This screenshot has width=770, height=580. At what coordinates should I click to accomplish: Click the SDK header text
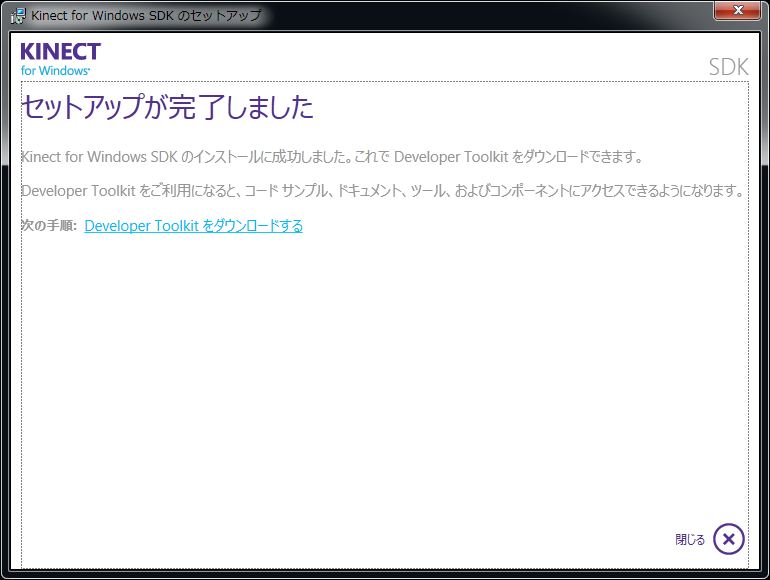(x=728, y=67)
